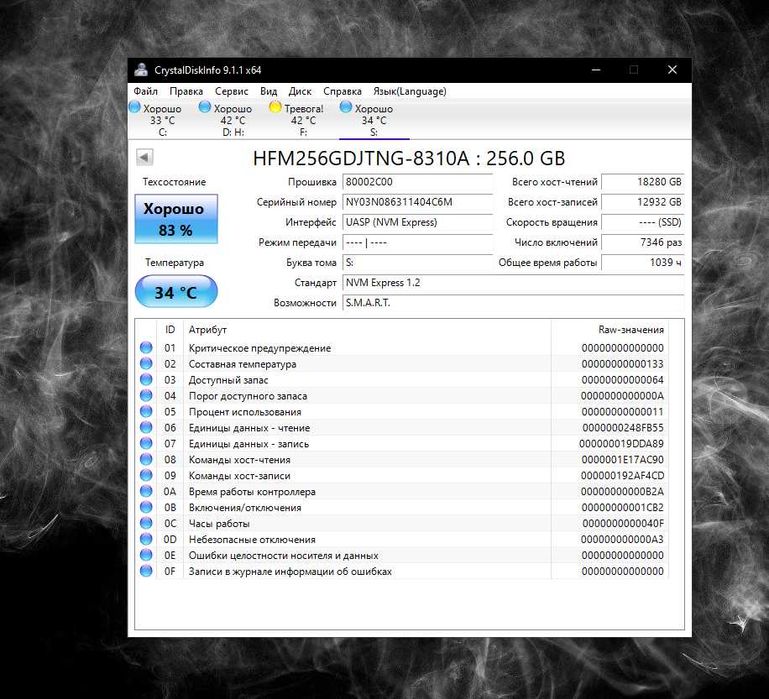The image size is (769, 699).
Task: Click status orb for attribute 09
Action: [x=146, y=475]
